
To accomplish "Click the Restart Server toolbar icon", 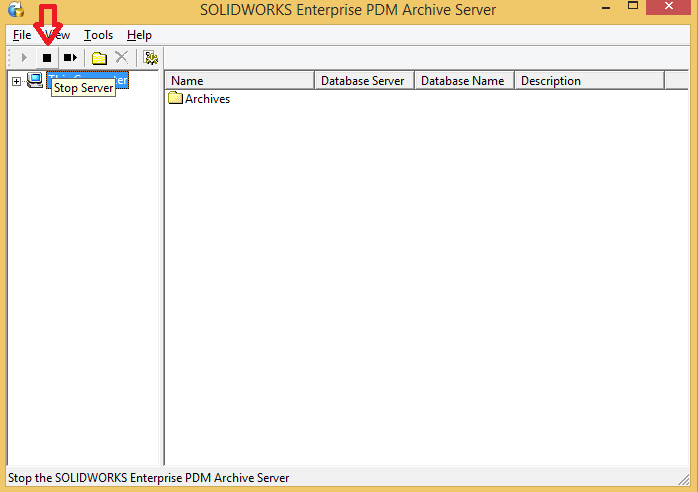I will pos(70,58).
